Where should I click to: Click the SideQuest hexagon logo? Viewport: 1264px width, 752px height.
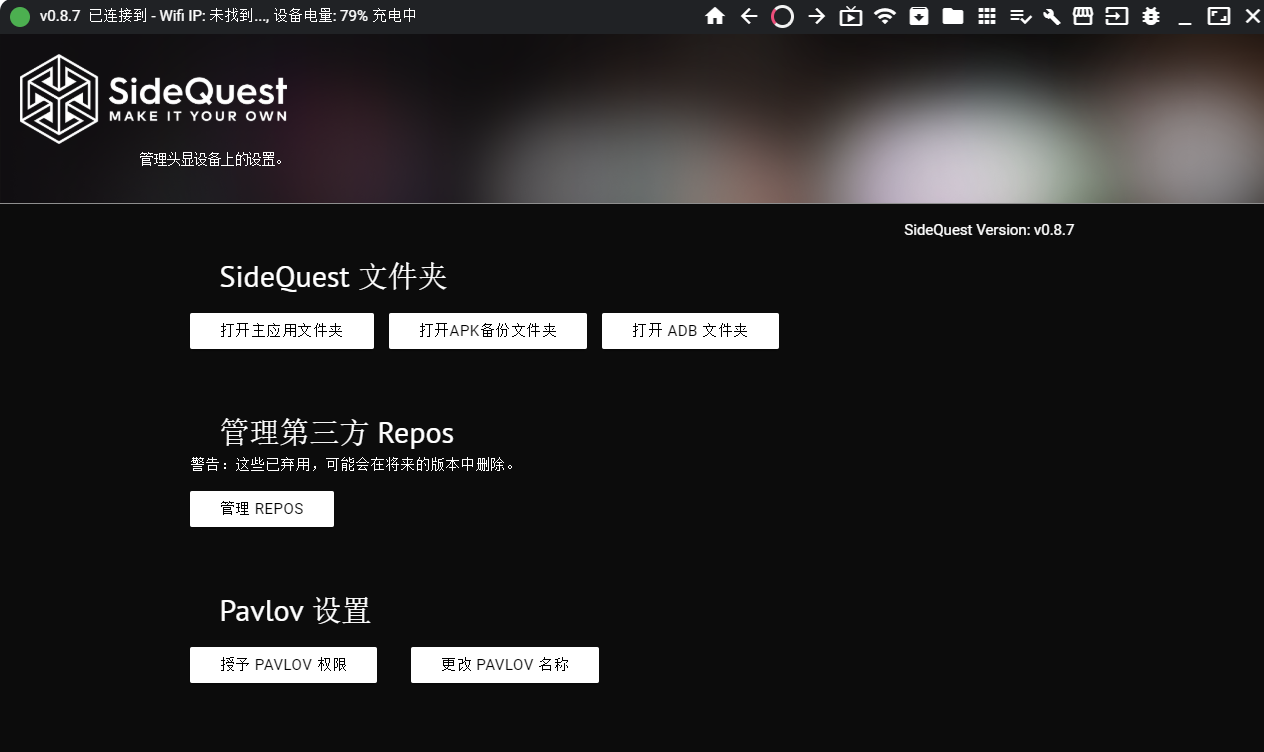pos(59,99)
